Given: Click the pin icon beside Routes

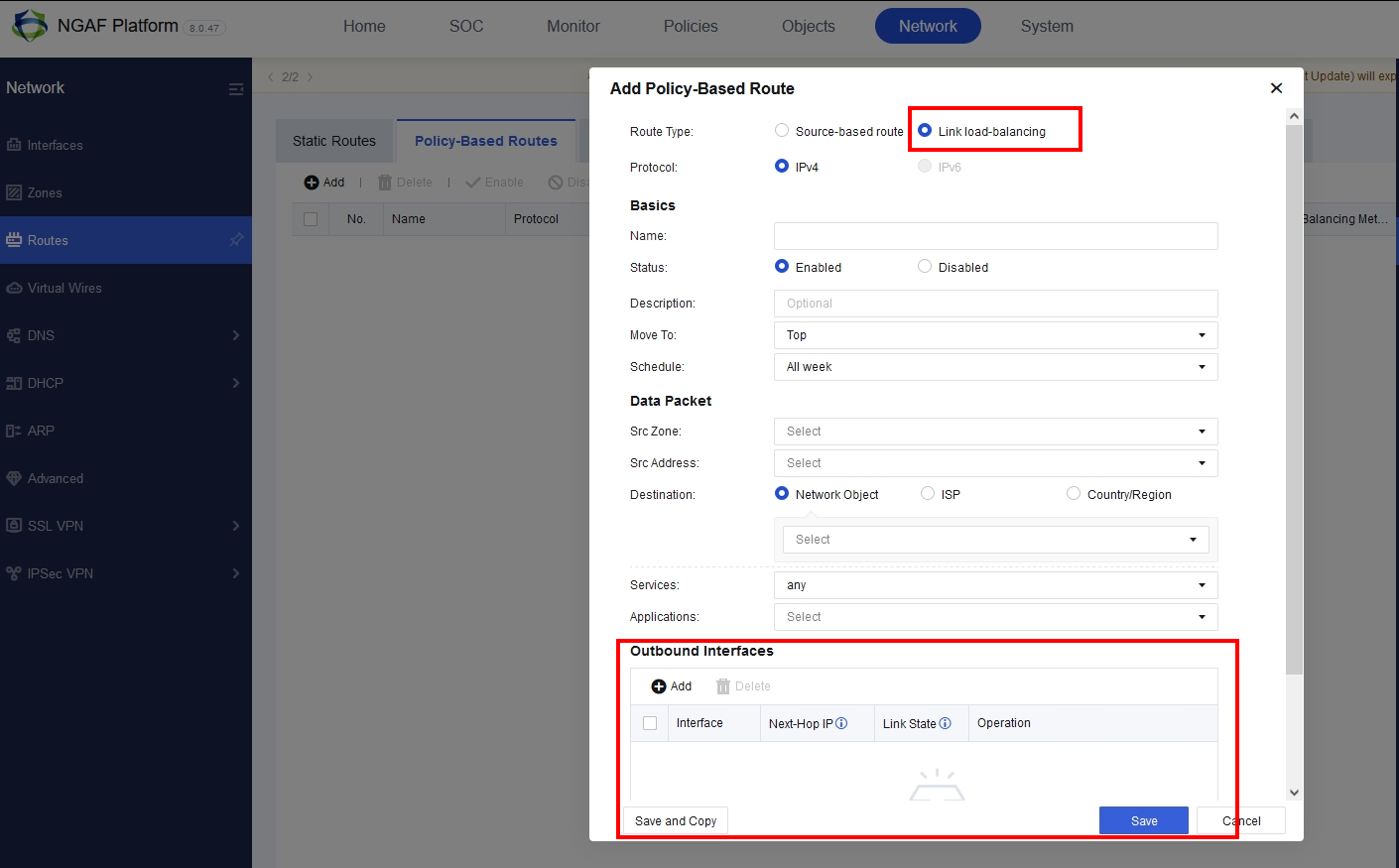Looking at the screenshot, I should click(x=236, y=240).
